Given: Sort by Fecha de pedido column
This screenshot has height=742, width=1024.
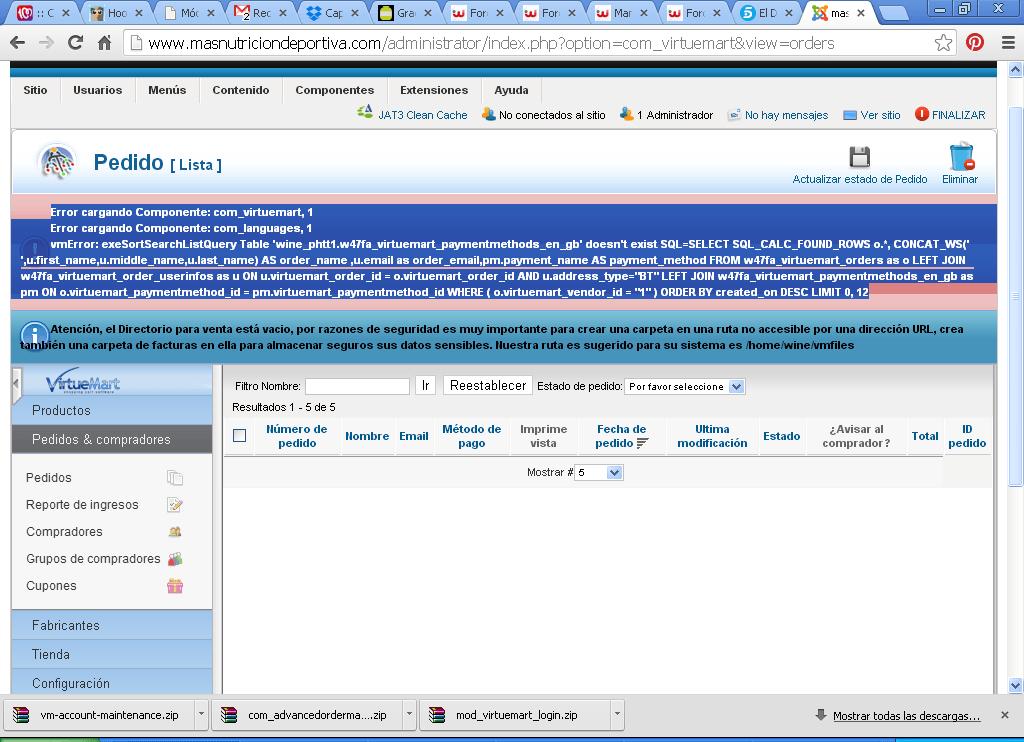Looking at the screenshot, I should (621, 436).
